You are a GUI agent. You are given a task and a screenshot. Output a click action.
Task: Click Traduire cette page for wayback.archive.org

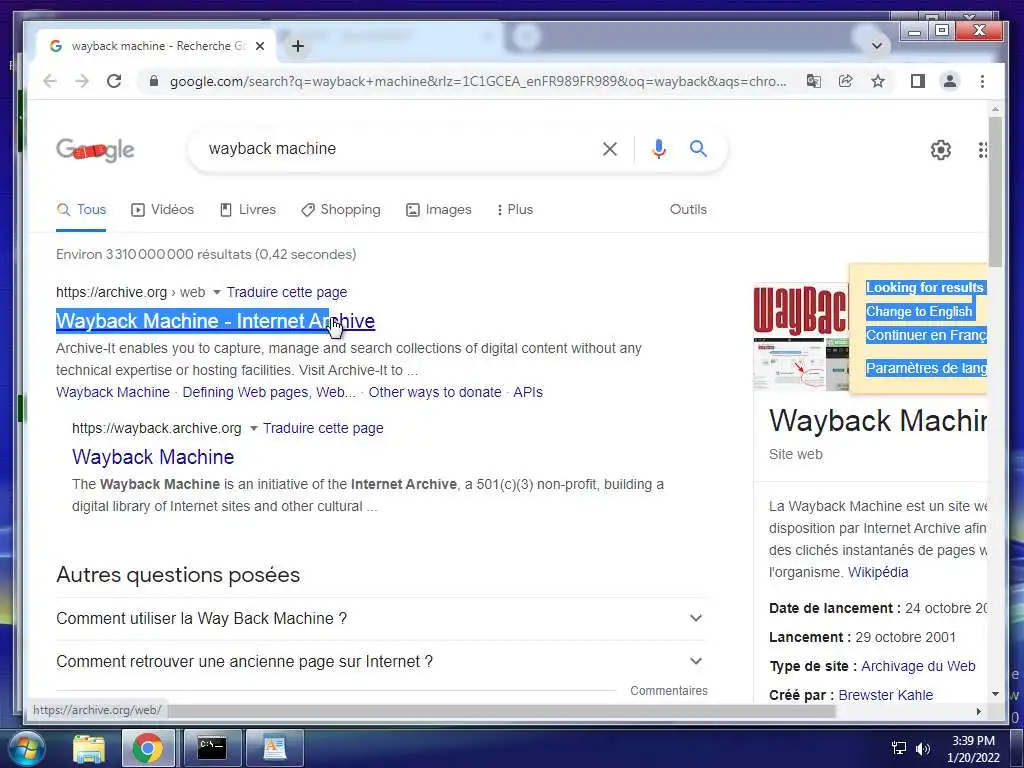click(323, 428)
